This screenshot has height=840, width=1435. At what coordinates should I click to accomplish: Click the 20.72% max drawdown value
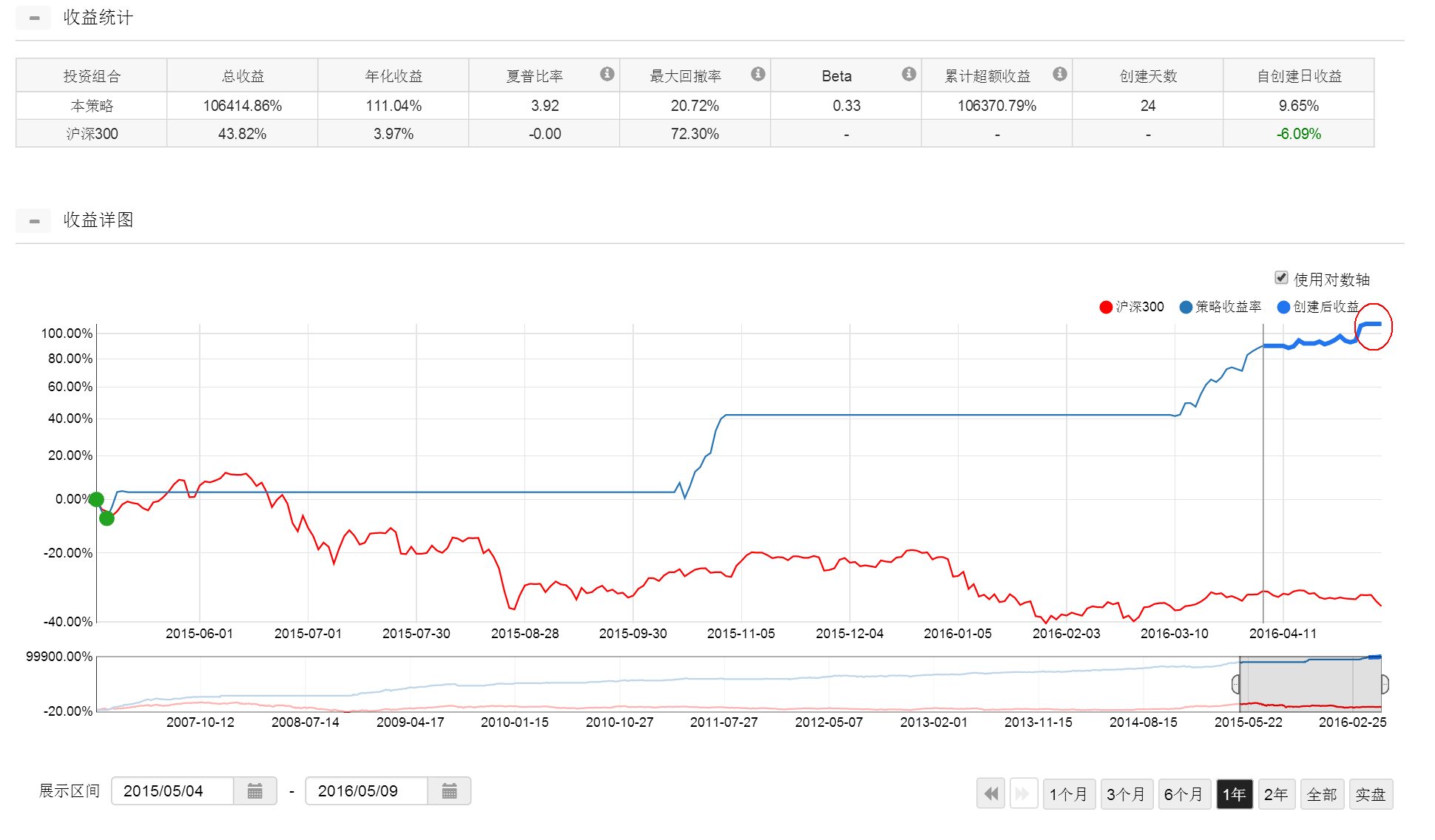(x=695, y=106)
